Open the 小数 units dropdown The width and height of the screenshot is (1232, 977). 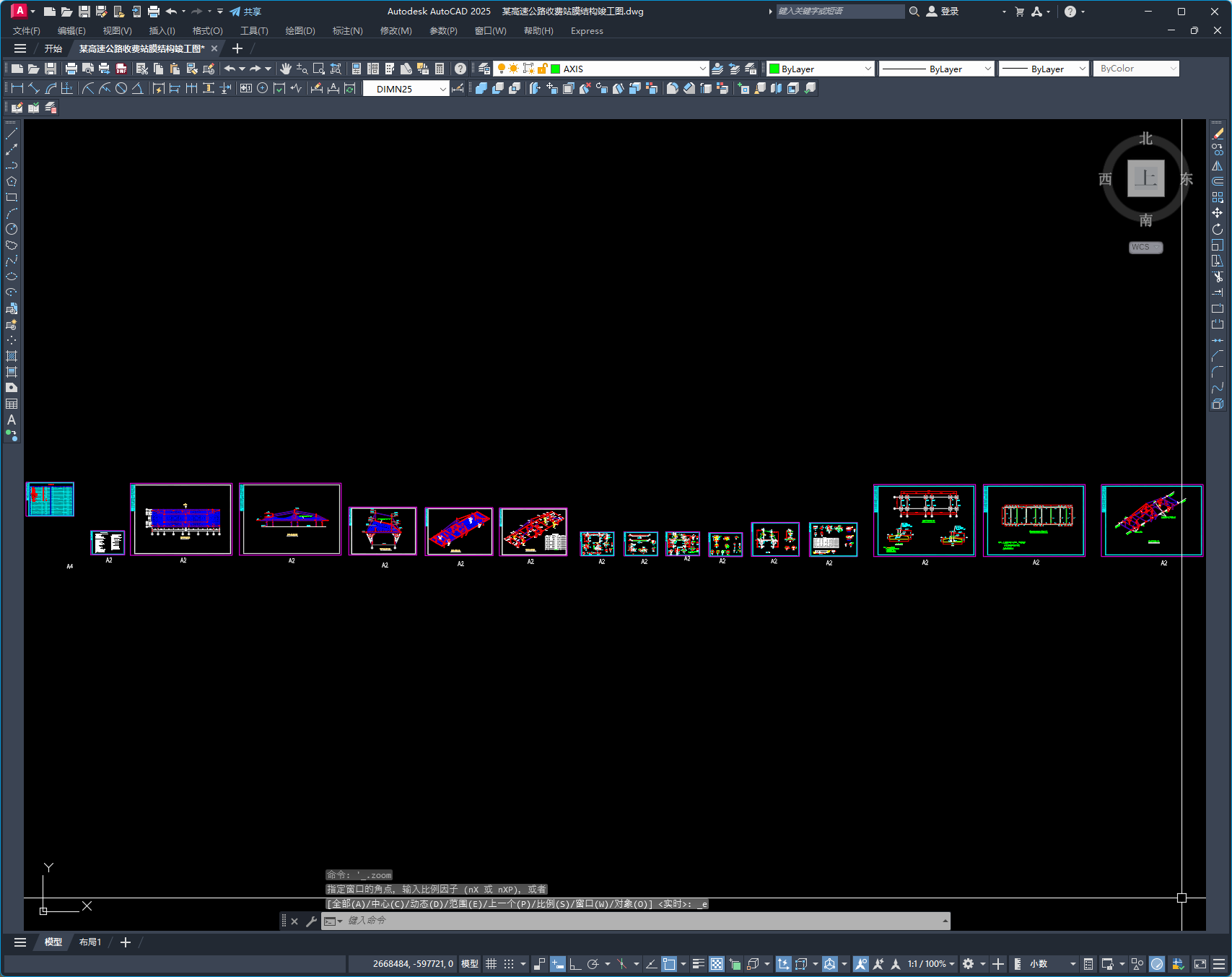[x=1052, y=964]
